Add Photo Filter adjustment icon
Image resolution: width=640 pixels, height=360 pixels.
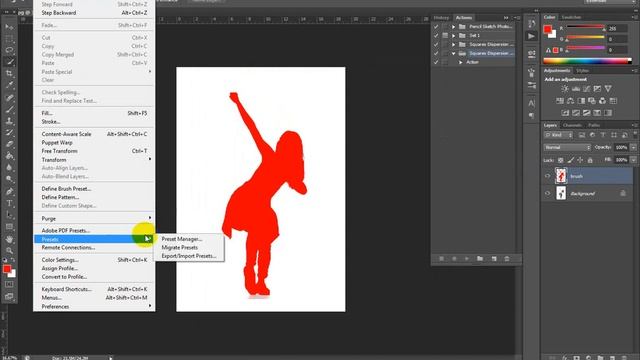[x=592, y=101]
